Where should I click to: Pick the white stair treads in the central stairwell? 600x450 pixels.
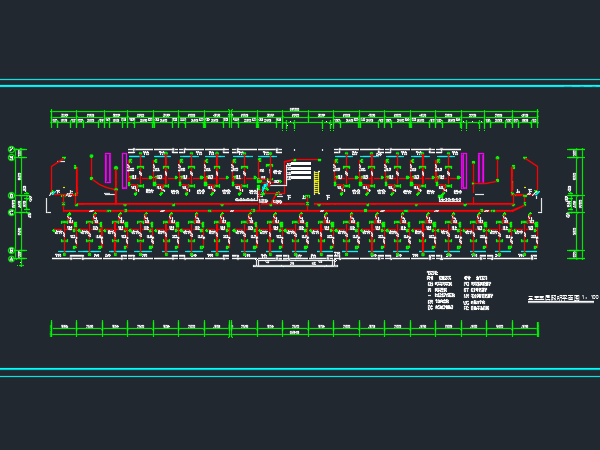(x=300, y=171)
